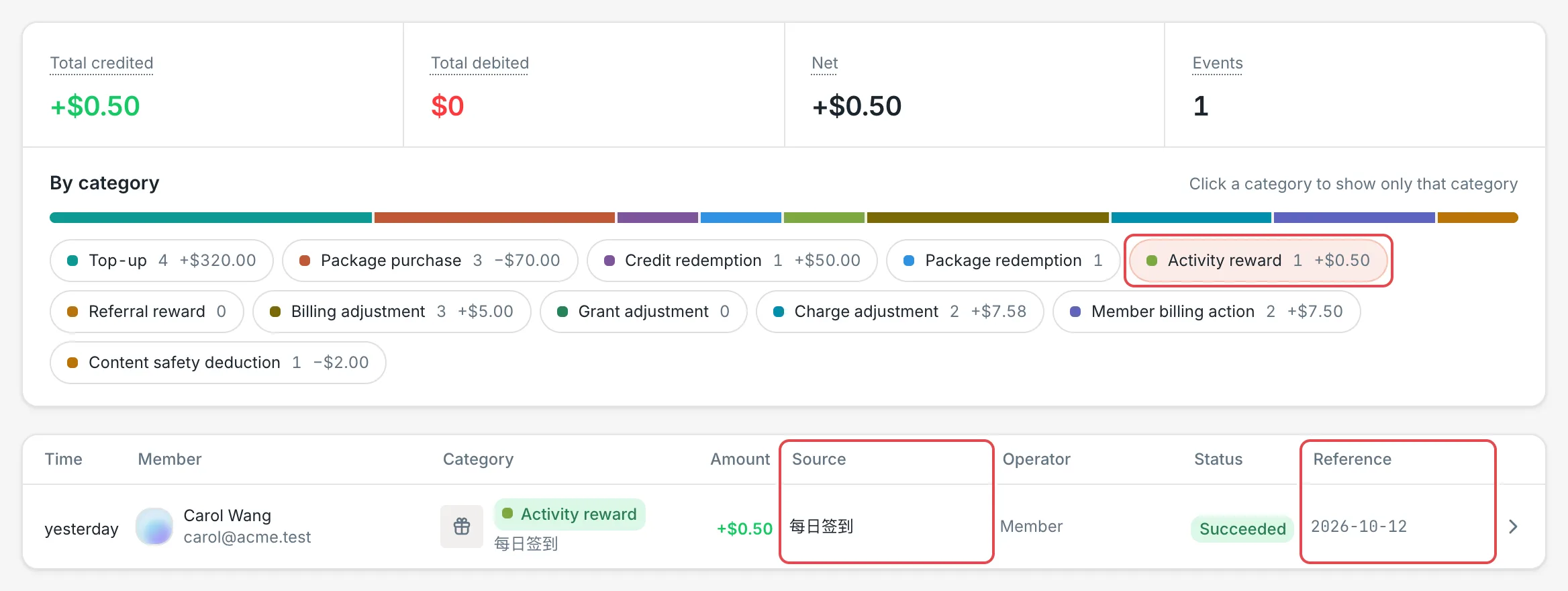Click the By category heading
This screenshot has height=591, width=1568.
(105, 183)
